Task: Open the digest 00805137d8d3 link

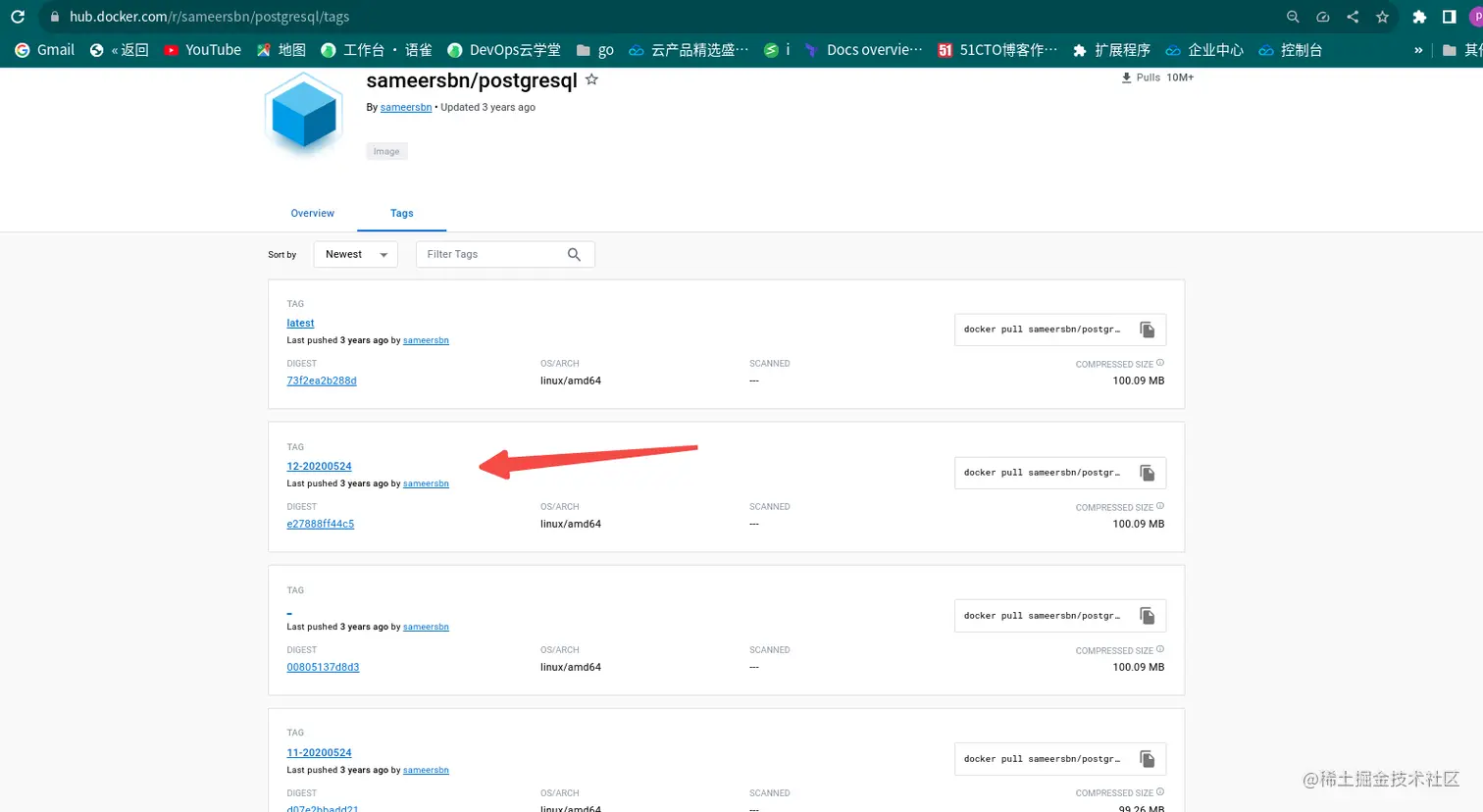Action: pos(323,667)
